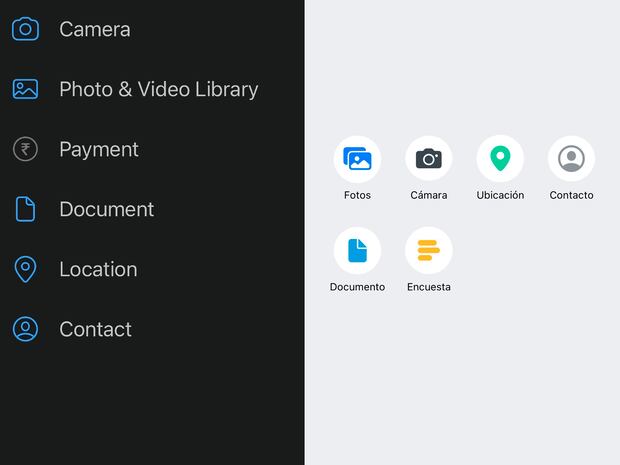Tap the blue camera icon in dark menu
The image size is (620, 465).
coord(25,29)
